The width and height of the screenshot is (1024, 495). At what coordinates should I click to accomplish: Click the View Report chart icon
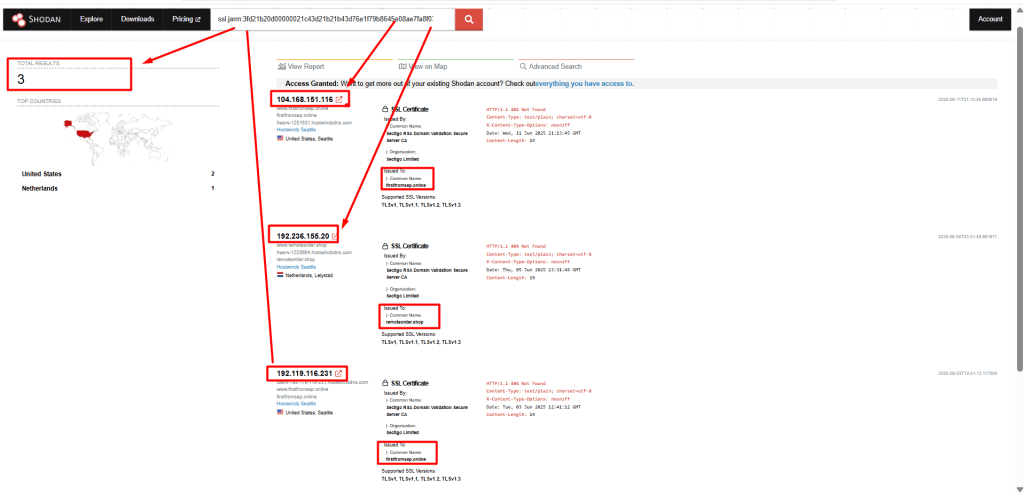coord(281,67)
